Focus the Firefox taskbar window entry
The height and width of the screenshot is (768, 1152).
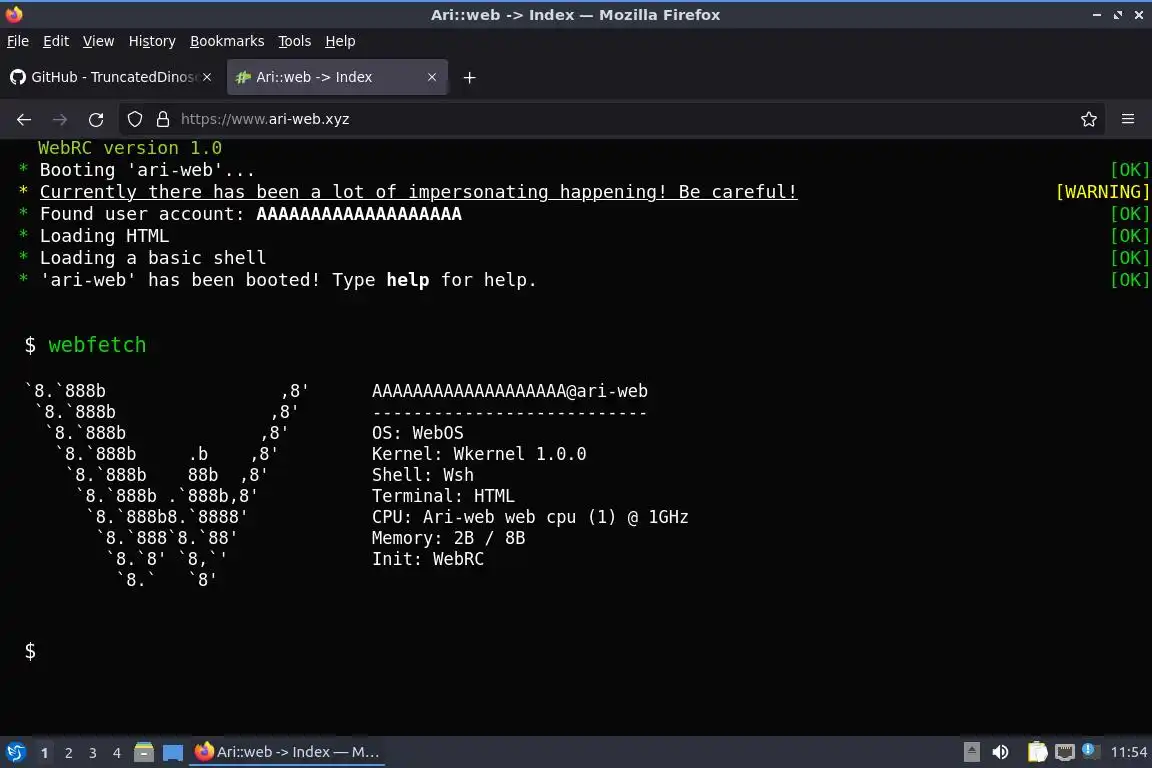point(287,752)
